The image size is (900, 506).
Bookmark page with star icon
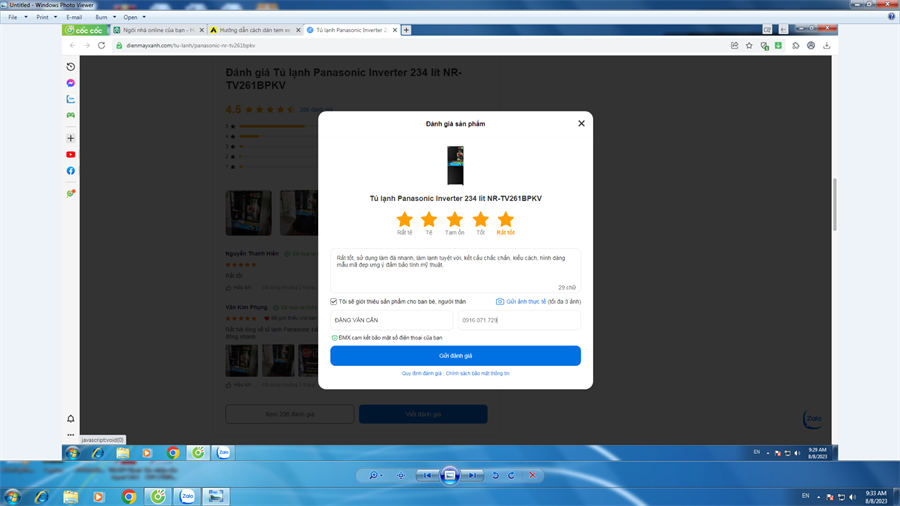pyautogui.click(x=749, y=45)
